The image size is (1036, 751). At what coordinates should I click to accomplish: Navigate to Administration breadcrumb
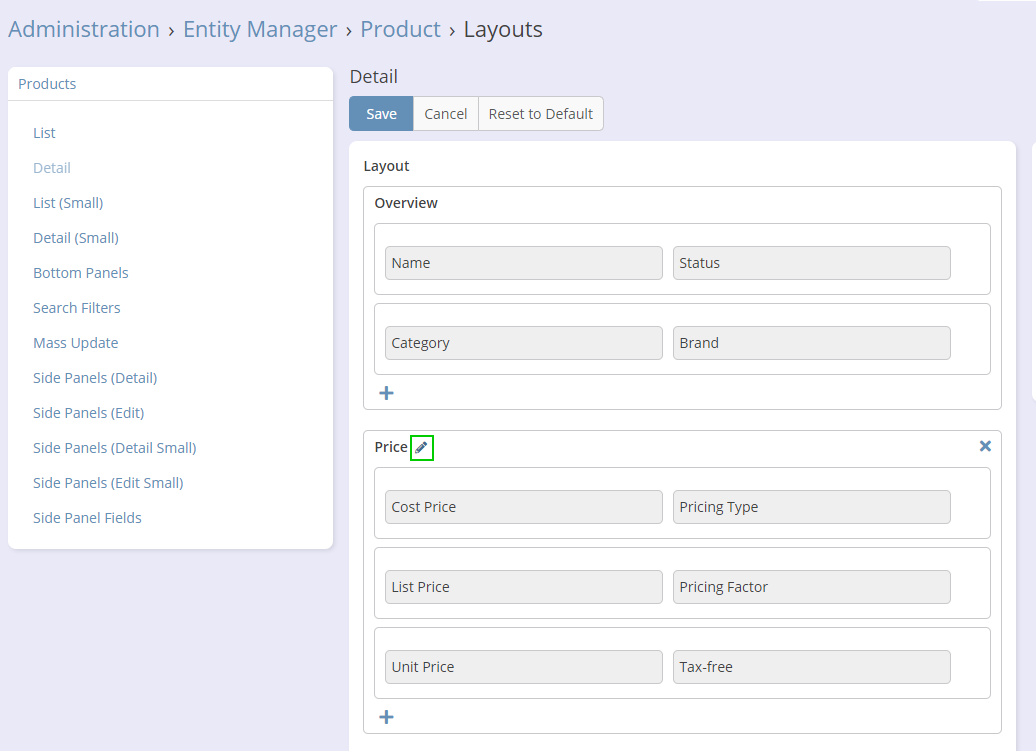click(x=84, y=30)
